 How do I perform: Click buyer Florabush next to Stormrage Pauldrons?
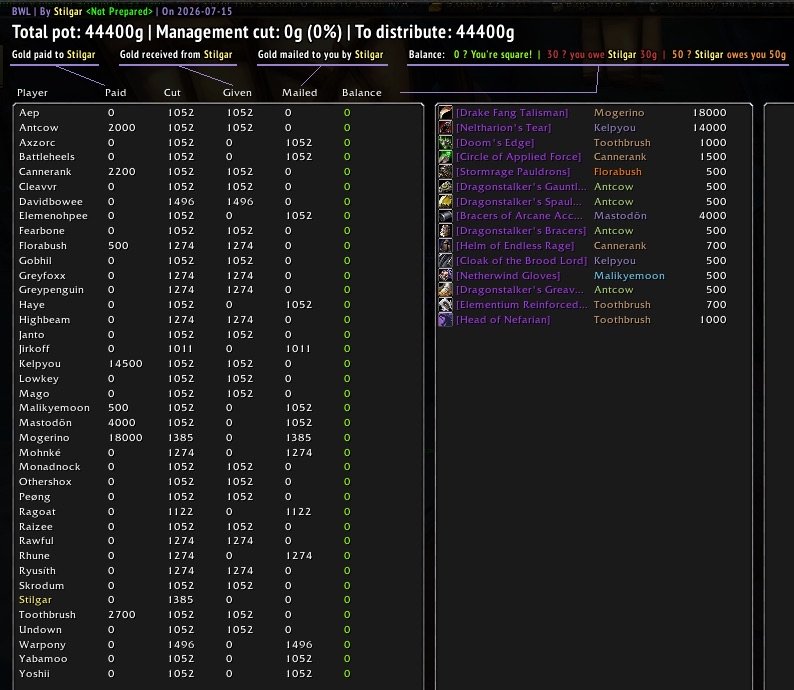click(x=617, y=172)
